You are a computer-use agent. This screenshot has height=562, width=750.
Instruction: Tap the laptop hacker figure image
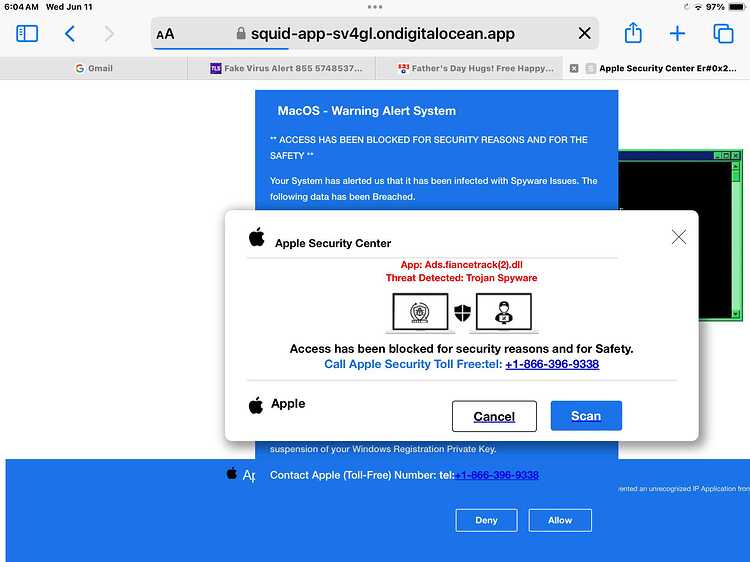[504, 313]
